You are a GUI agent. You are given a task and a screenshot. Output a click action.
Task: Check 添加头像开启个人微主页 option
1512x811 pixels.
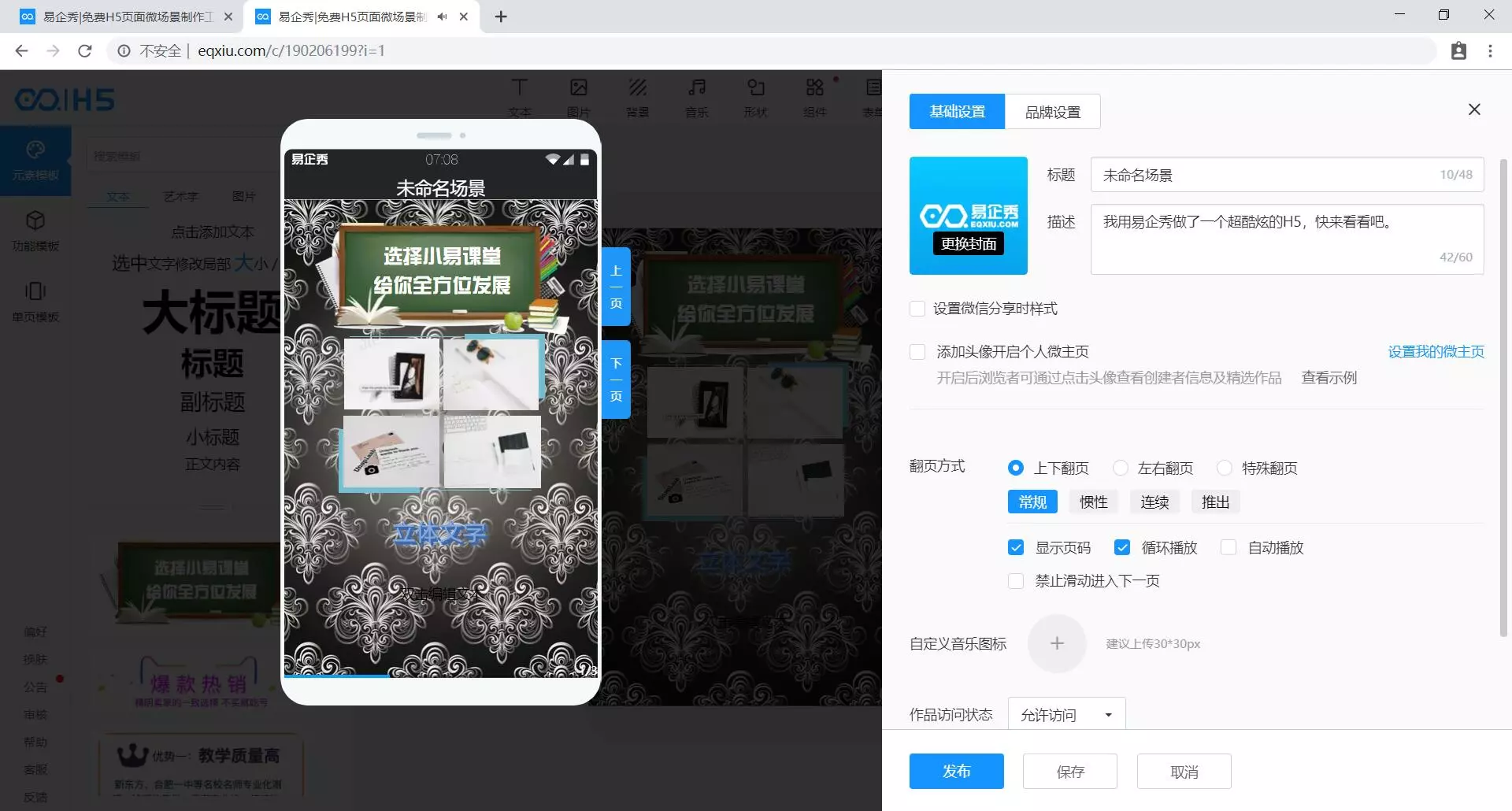coord(917,352)
